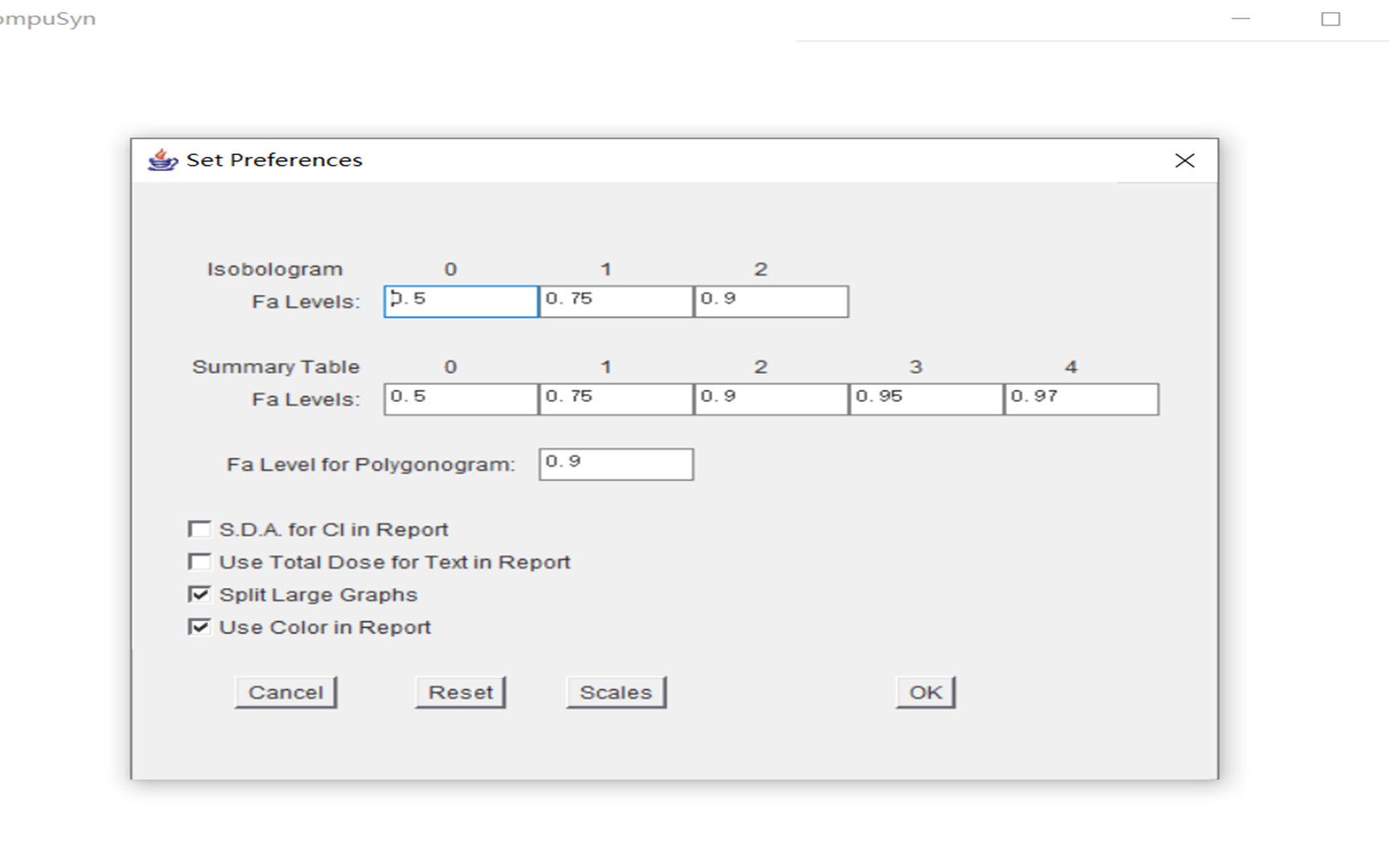Confirm preferences with OK button

coord(925,692)
